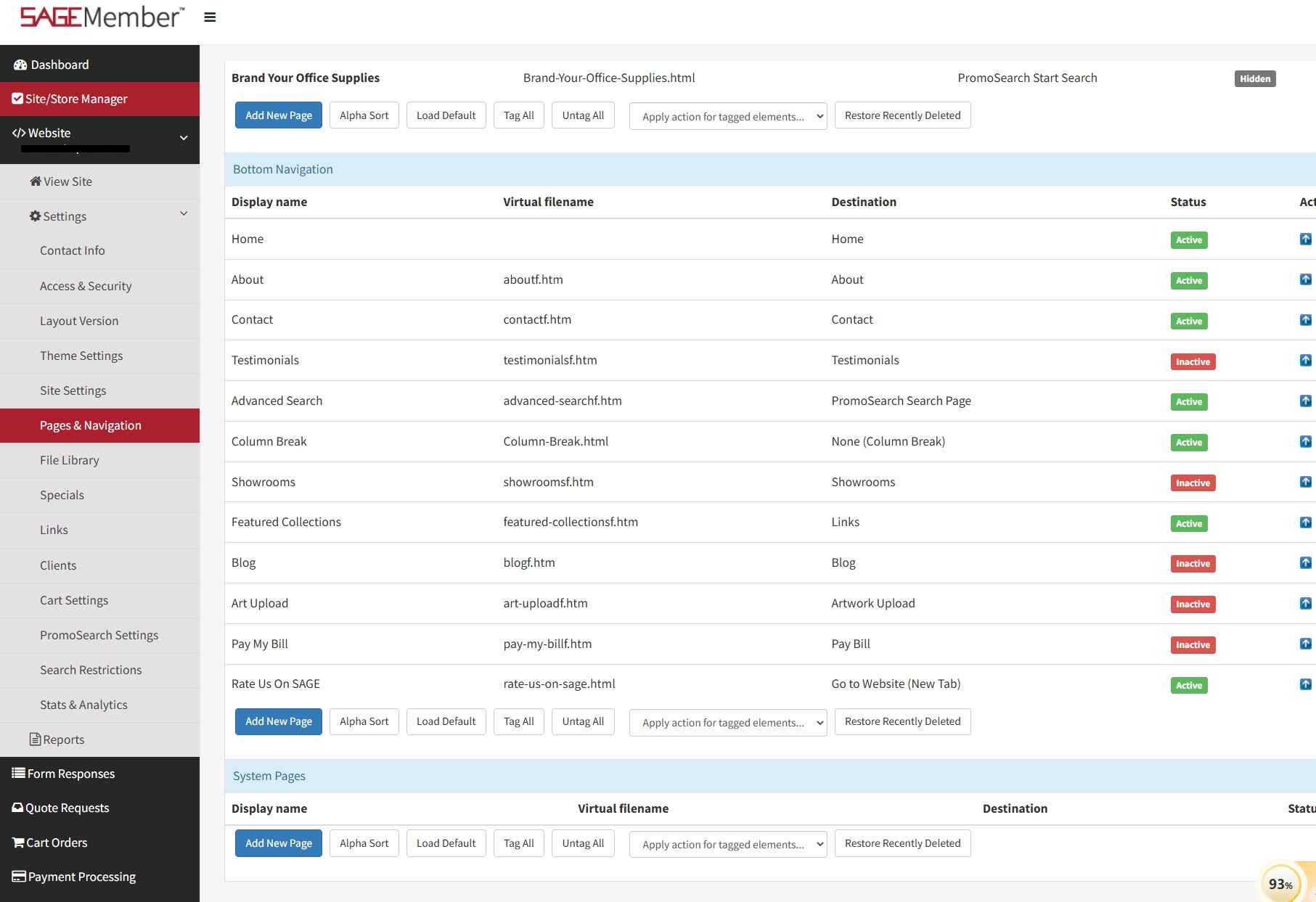This screenshot has height=902, width=1316.
Task: Click Restore Recently Deleted in System Pages
Action: 902,843
